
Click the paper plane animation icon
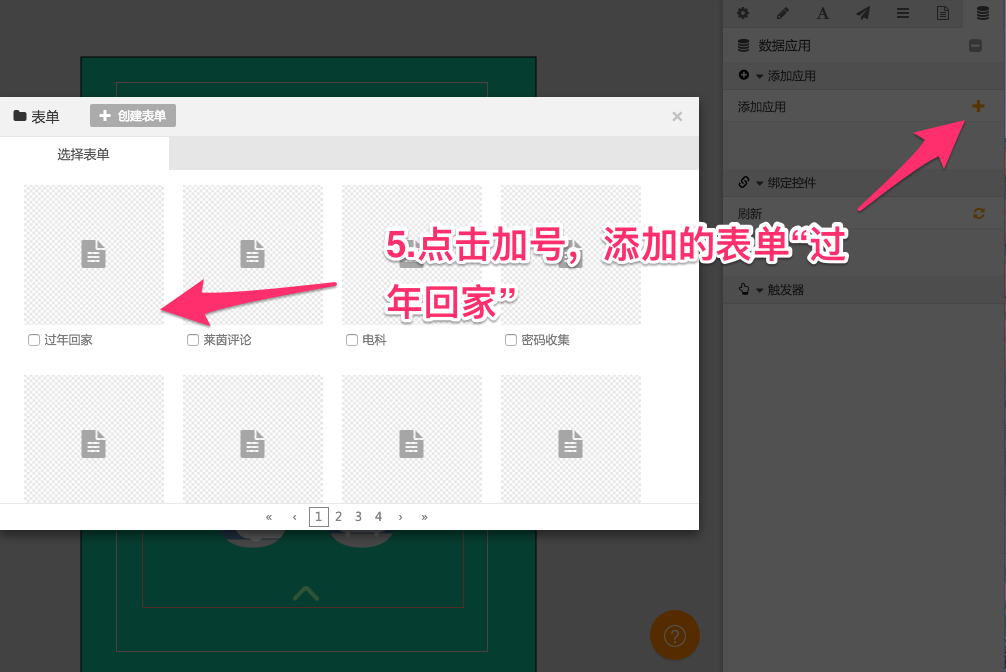863,13
